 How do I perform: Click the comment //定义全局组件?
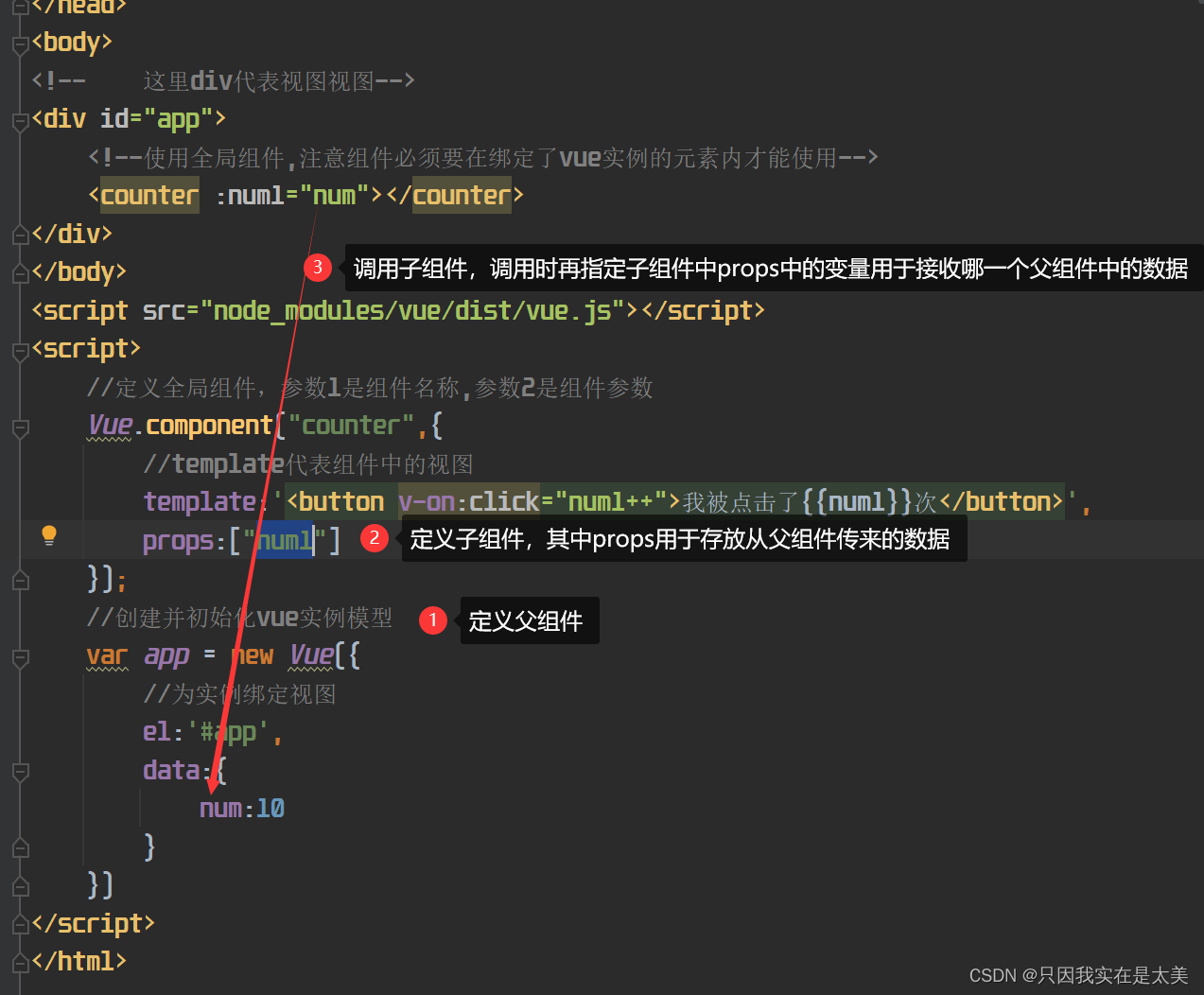(370, 388)
